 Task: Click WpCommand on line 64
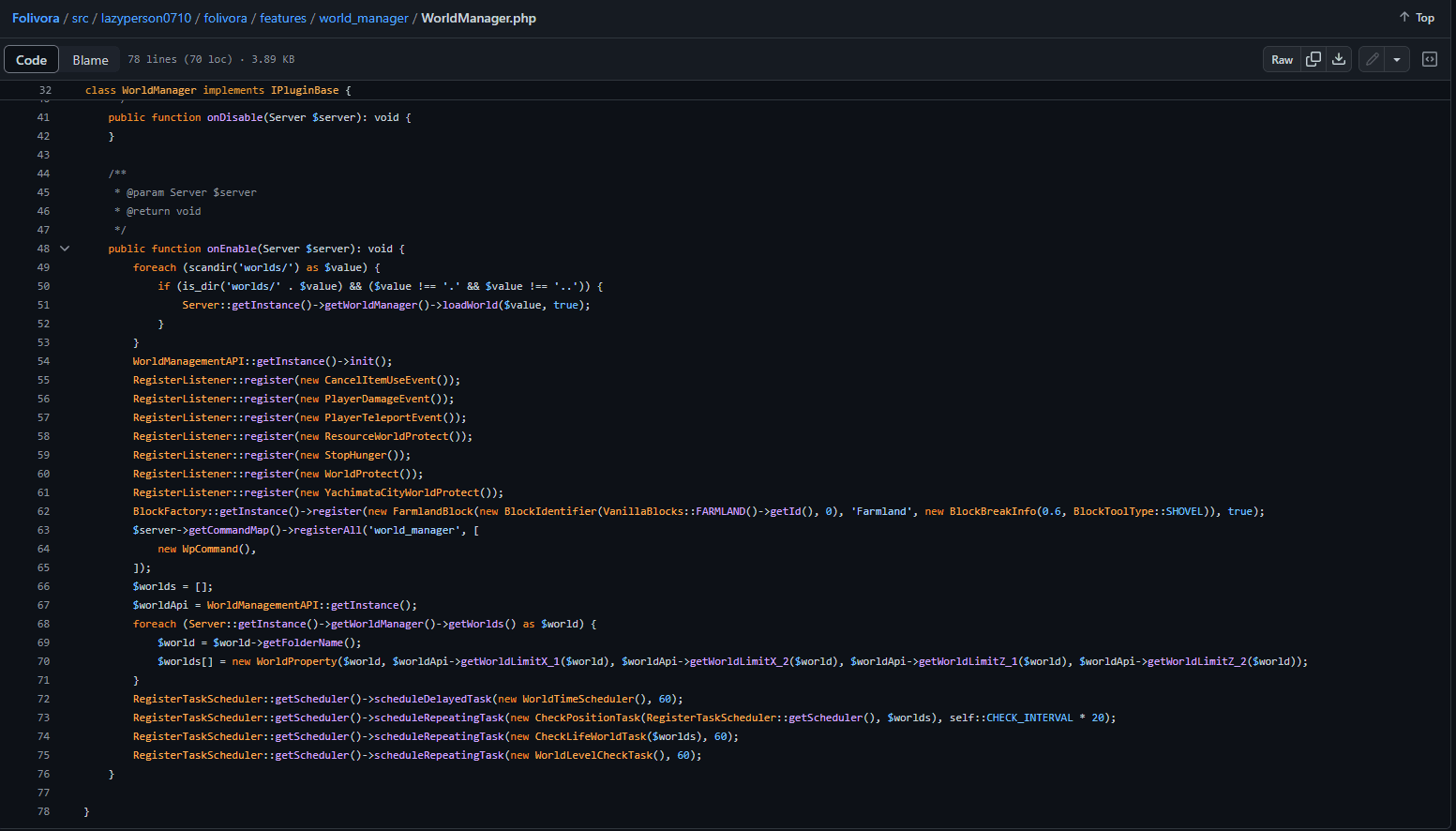210,549
